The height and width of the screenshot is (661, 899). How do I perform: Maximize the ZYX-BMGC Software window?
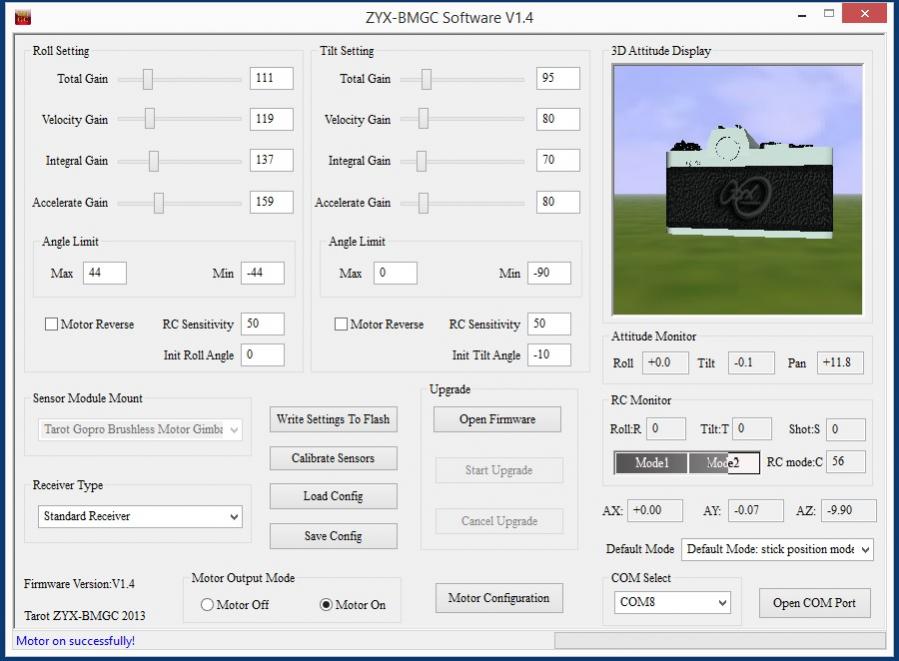pos(829,14)
